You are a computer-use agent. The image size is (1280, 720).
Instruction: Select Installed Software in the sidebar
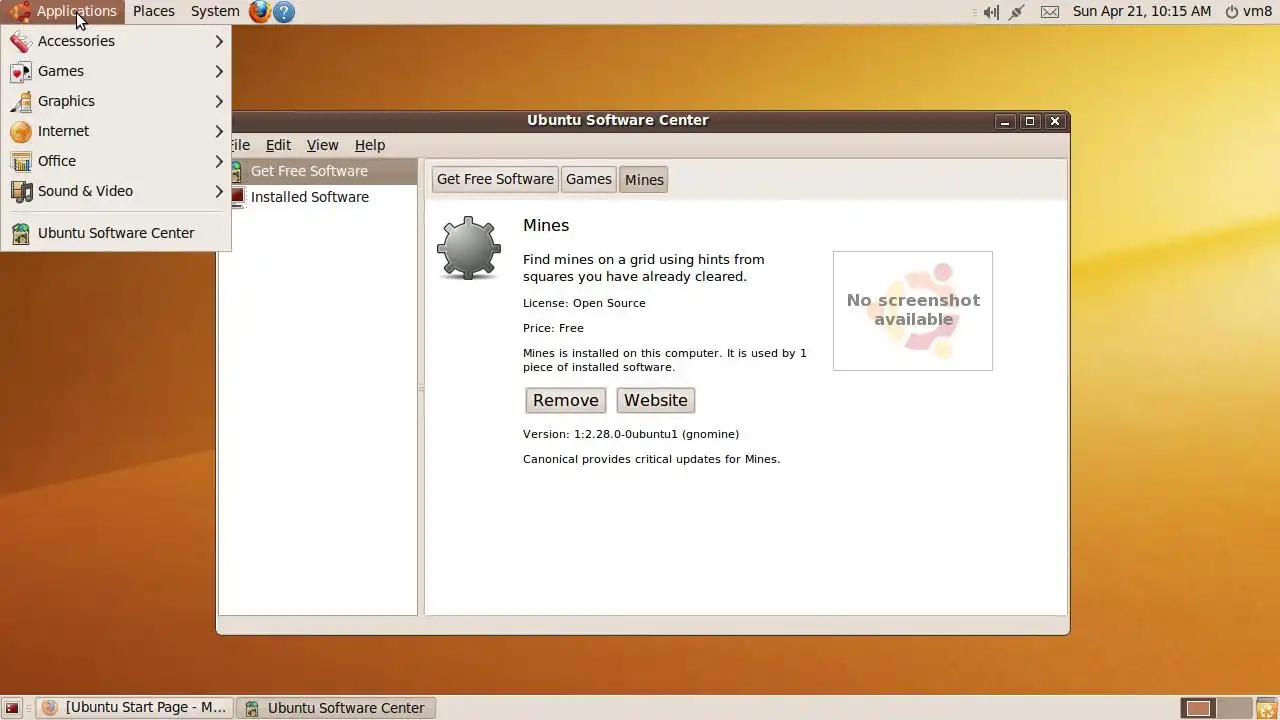tap(318, 197)
